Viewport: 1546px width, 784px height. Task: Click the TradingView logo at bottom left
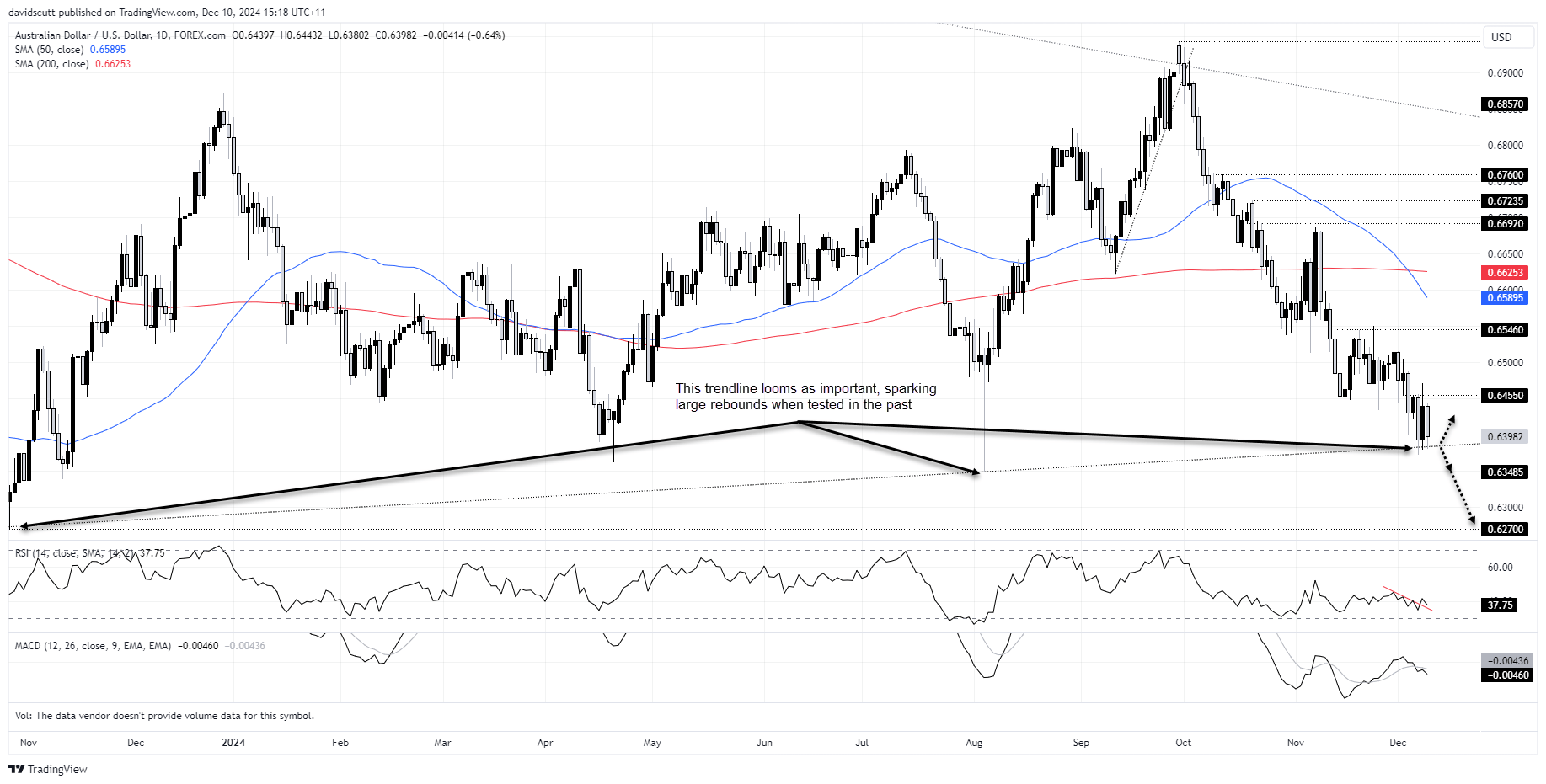coord(48,769)
